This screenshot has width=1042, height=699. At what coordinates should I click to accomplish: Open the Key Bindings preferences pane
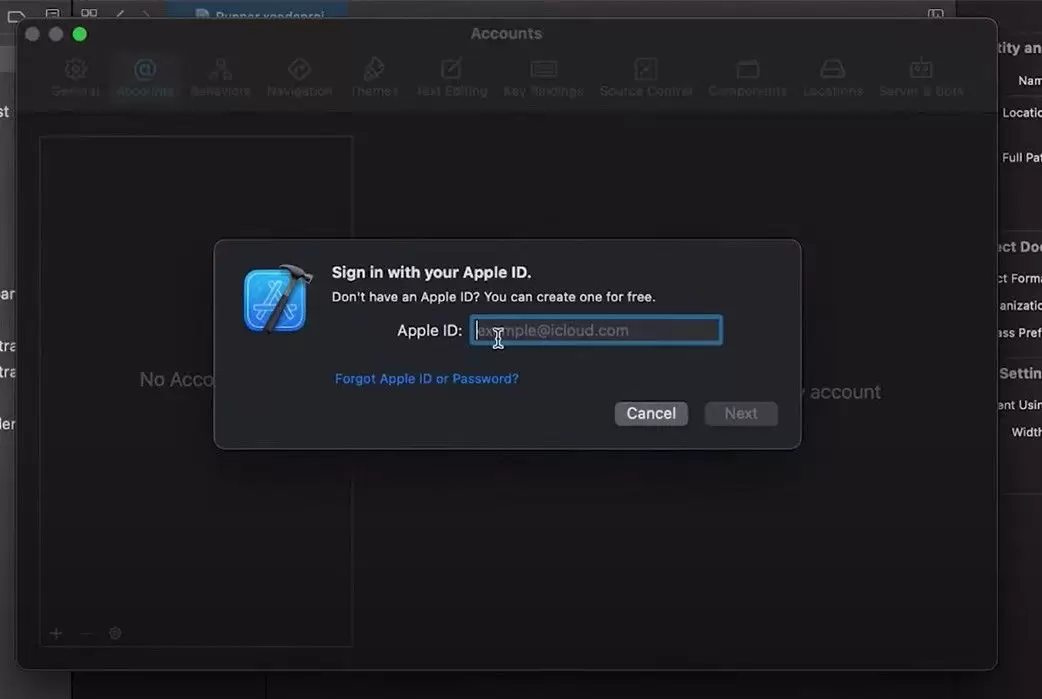tap(543, 75)
